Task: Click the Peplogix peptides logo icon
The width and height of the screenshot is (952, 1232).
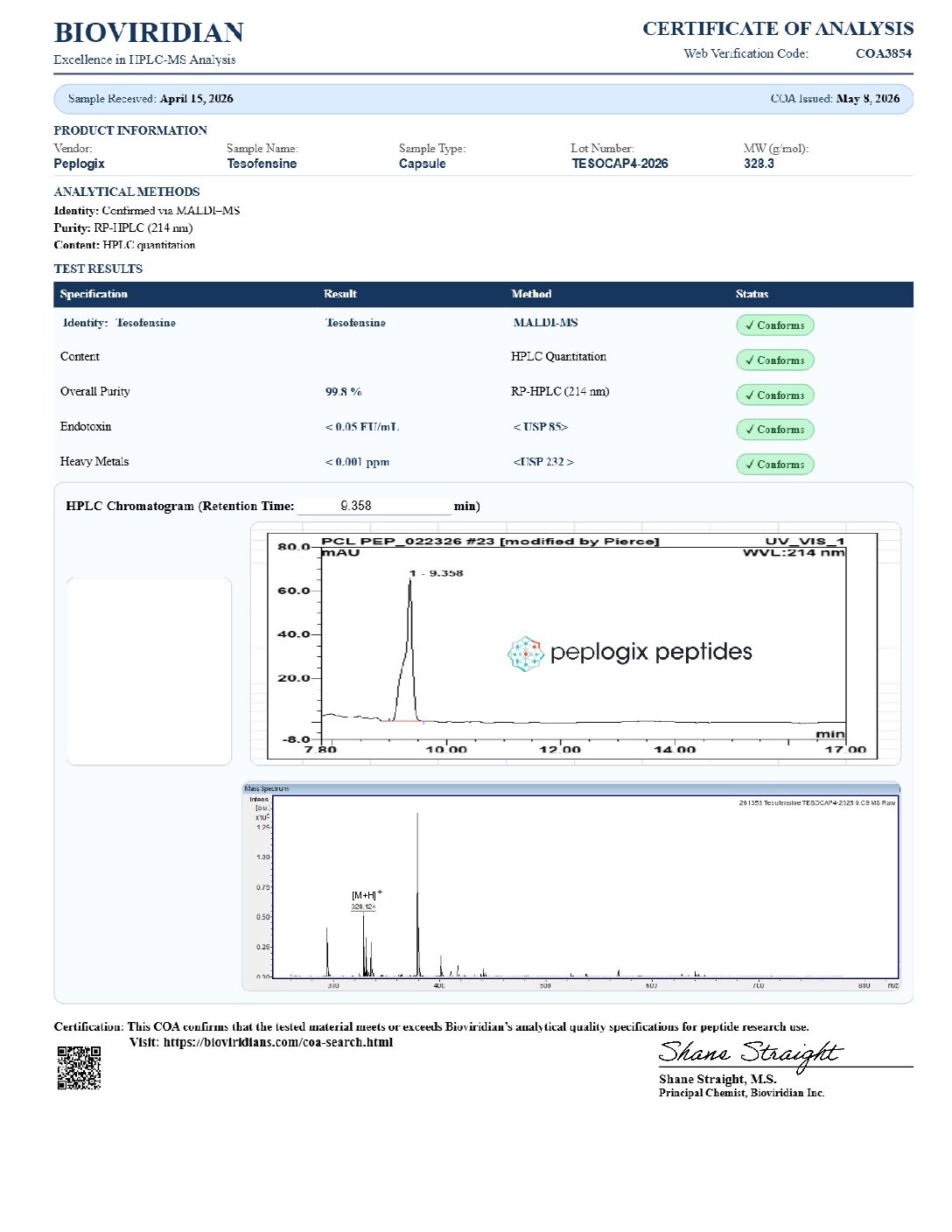Action: [x=526, y=654]
